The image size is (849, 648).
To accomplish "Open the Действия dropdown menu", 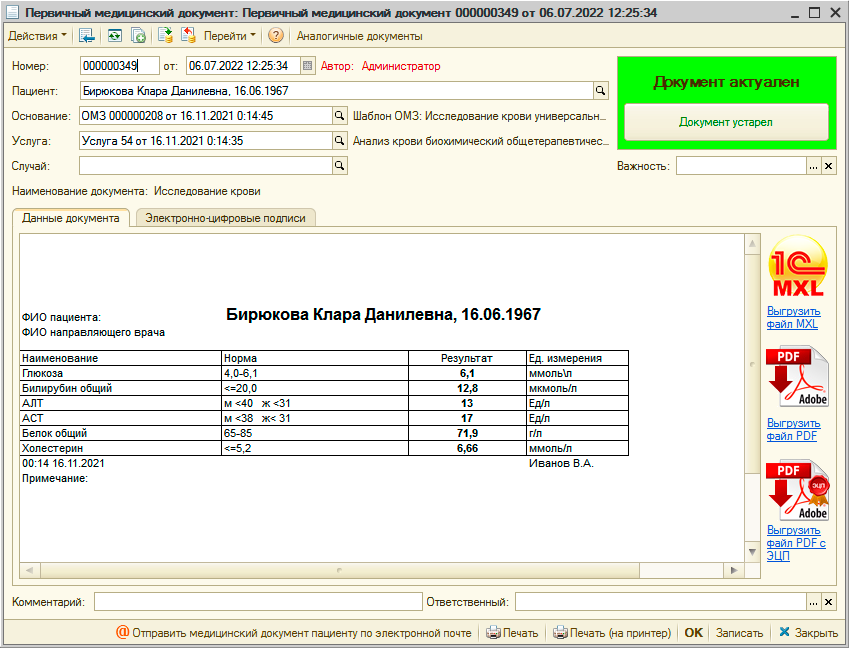I will click(x=38, y=36).
